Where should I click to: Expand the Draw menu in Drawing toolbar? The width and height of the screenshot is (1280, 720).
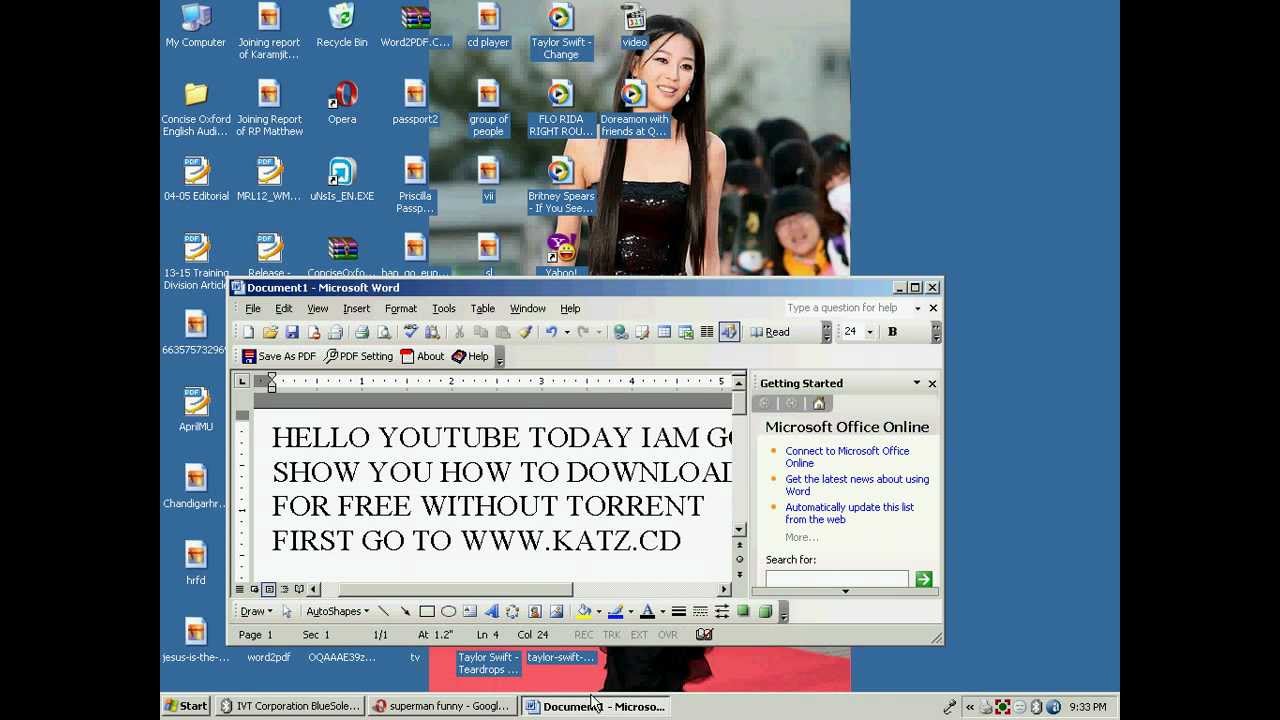(256, 611)
